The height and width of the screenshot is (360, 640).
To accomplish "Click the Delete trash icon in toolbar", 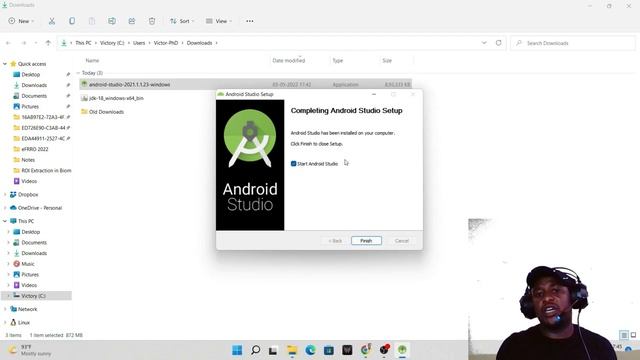I will [x=152, y=21].
